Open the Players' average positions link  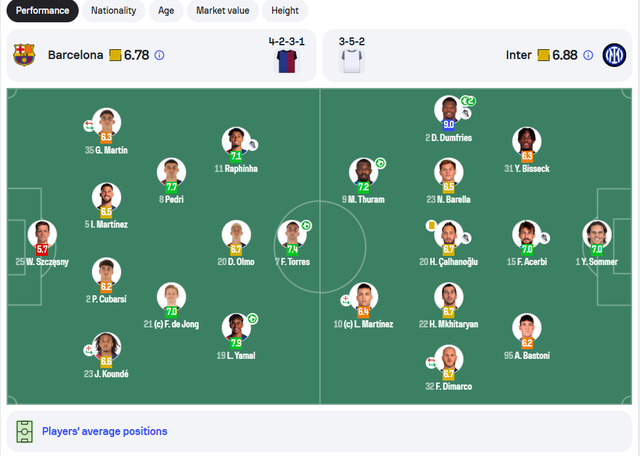click(104, 432)
